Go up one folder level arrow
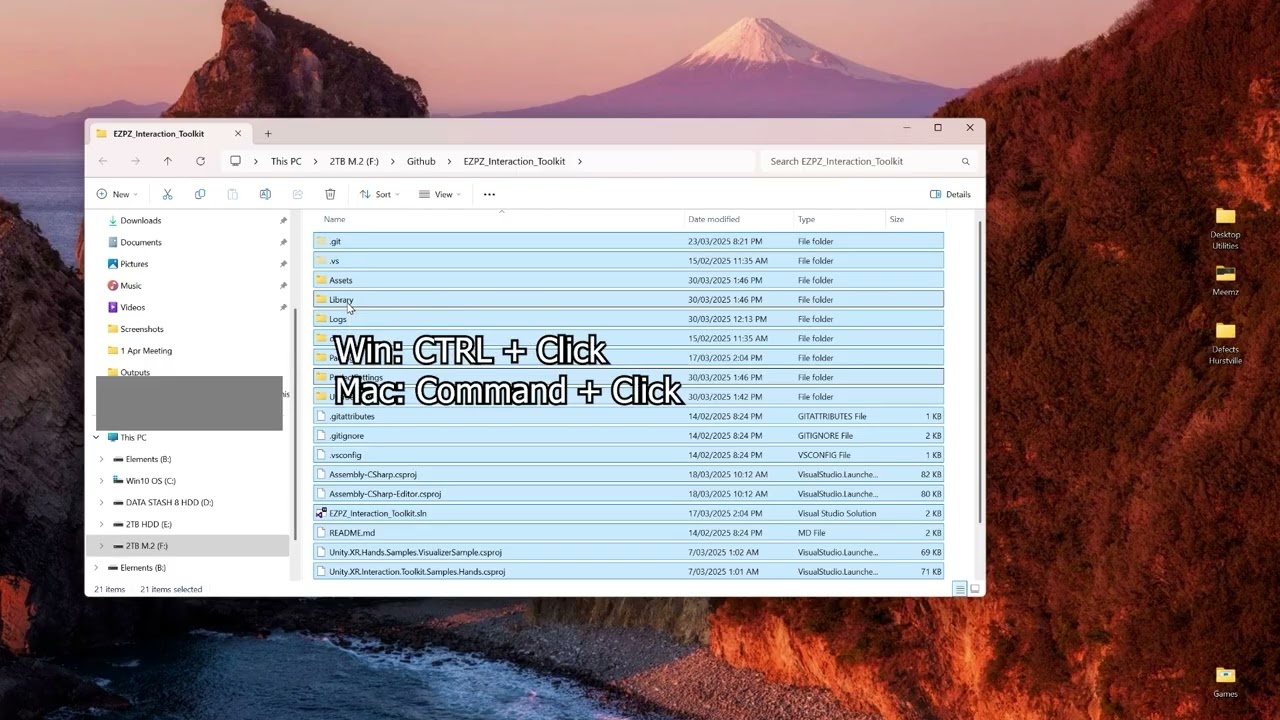Viewport: 1280px width, 720px height. pyautogui.click(x=167, y=161)
